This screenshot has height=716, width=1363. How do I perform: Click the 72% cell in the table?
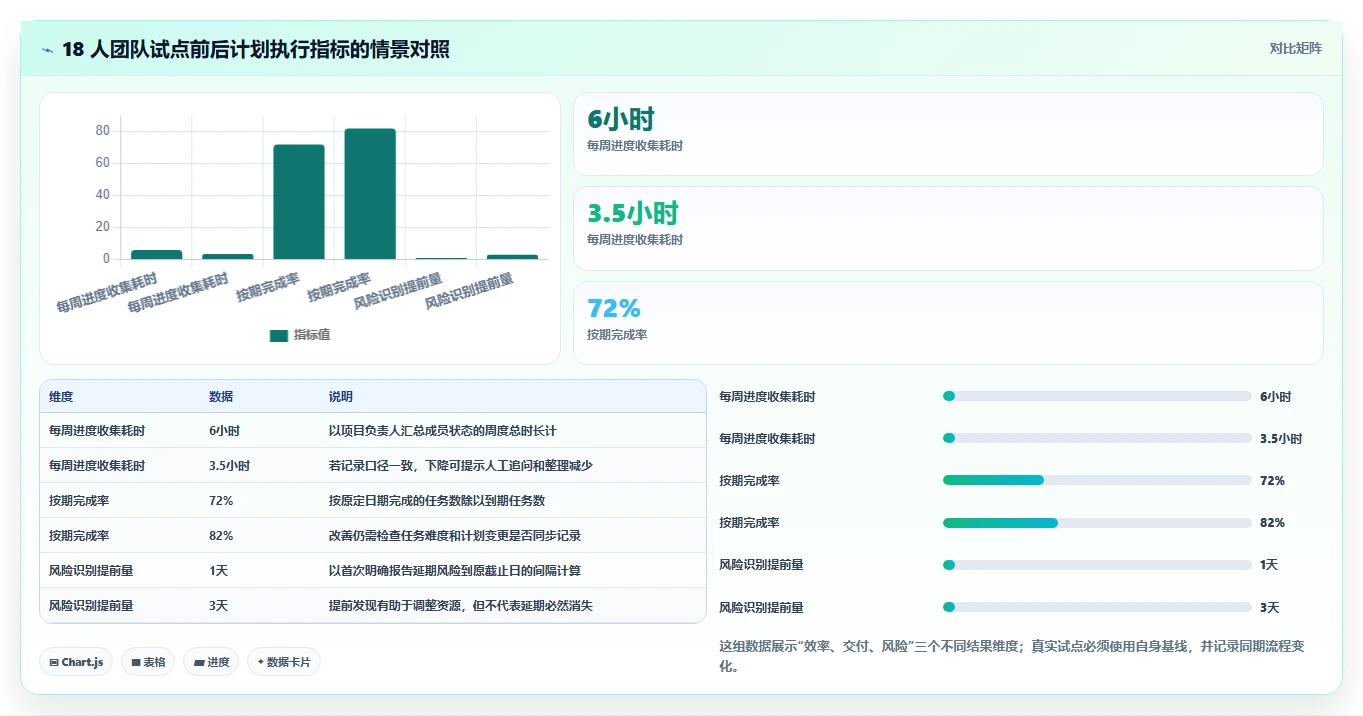pyautogui.click(x=221, y=501)
